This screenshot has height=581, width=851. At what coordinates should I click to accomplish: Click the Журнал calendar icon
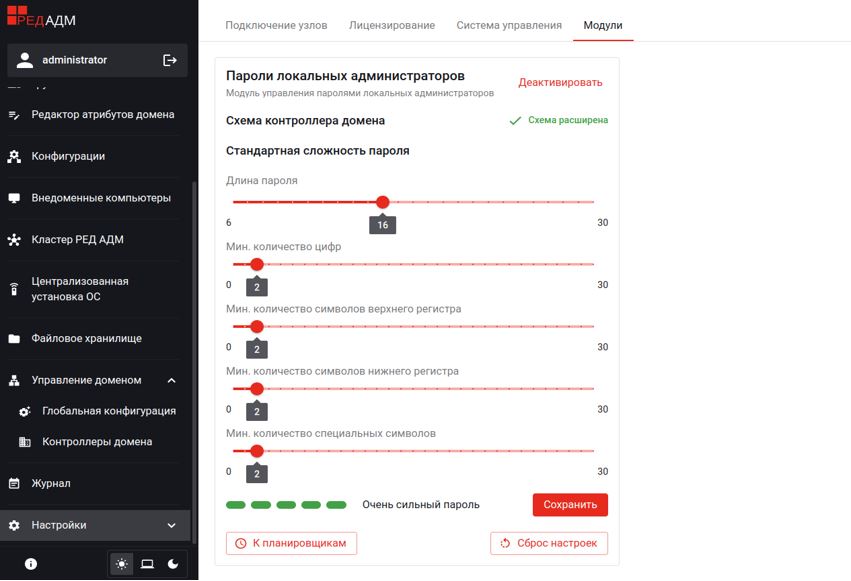[14, 484]
